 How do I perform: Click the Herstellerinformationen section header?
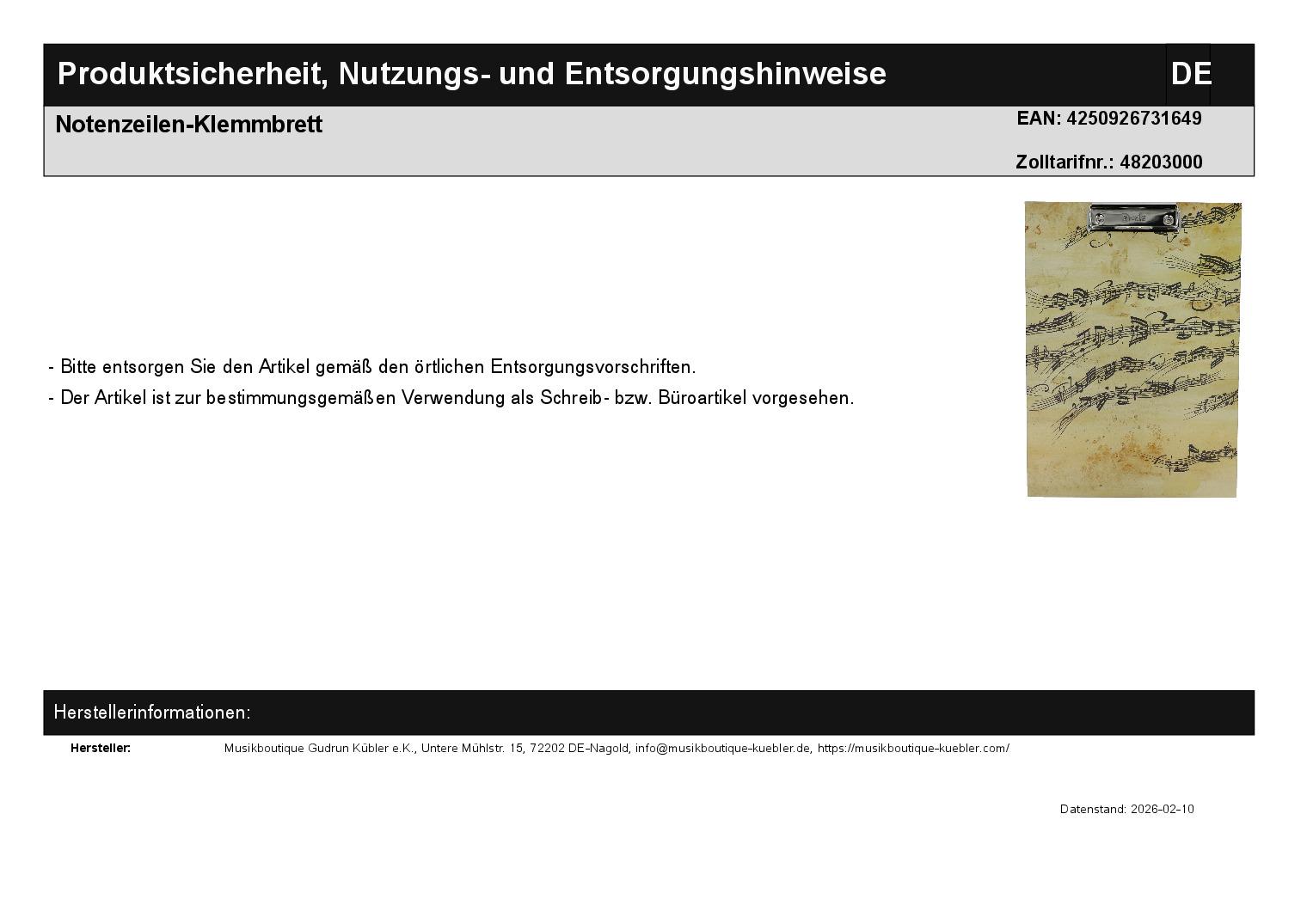[152, 713]
